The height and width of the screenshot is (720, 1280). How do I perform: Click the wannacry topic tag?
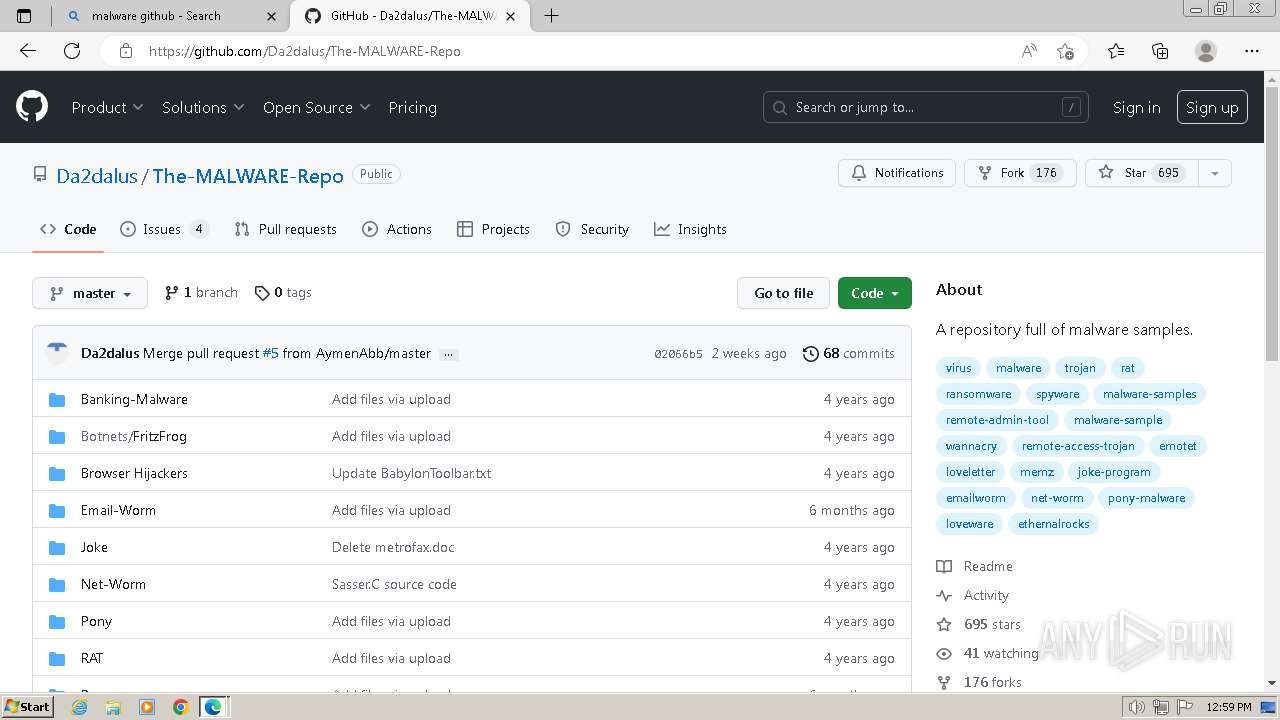click(x=971, y=446)
